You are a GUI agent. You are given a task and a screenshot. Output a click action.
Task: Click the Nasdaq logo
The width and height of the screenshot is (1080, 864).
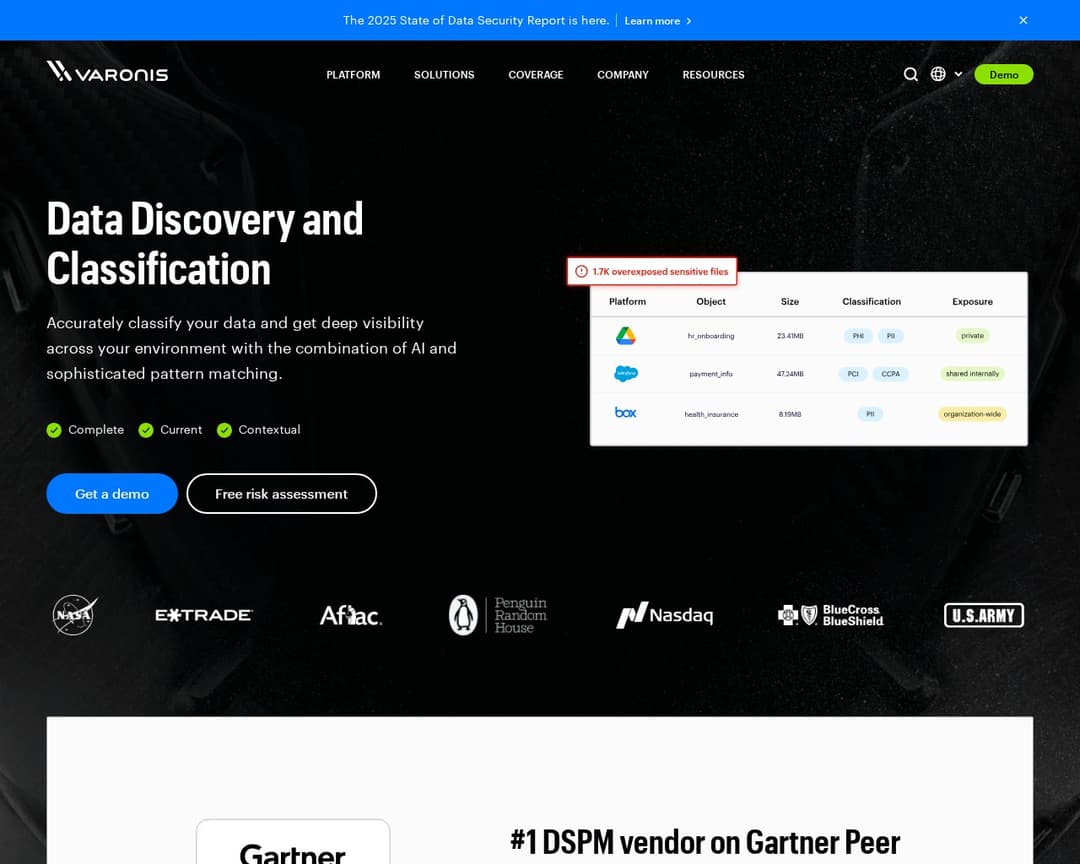[x=665, y=615]
